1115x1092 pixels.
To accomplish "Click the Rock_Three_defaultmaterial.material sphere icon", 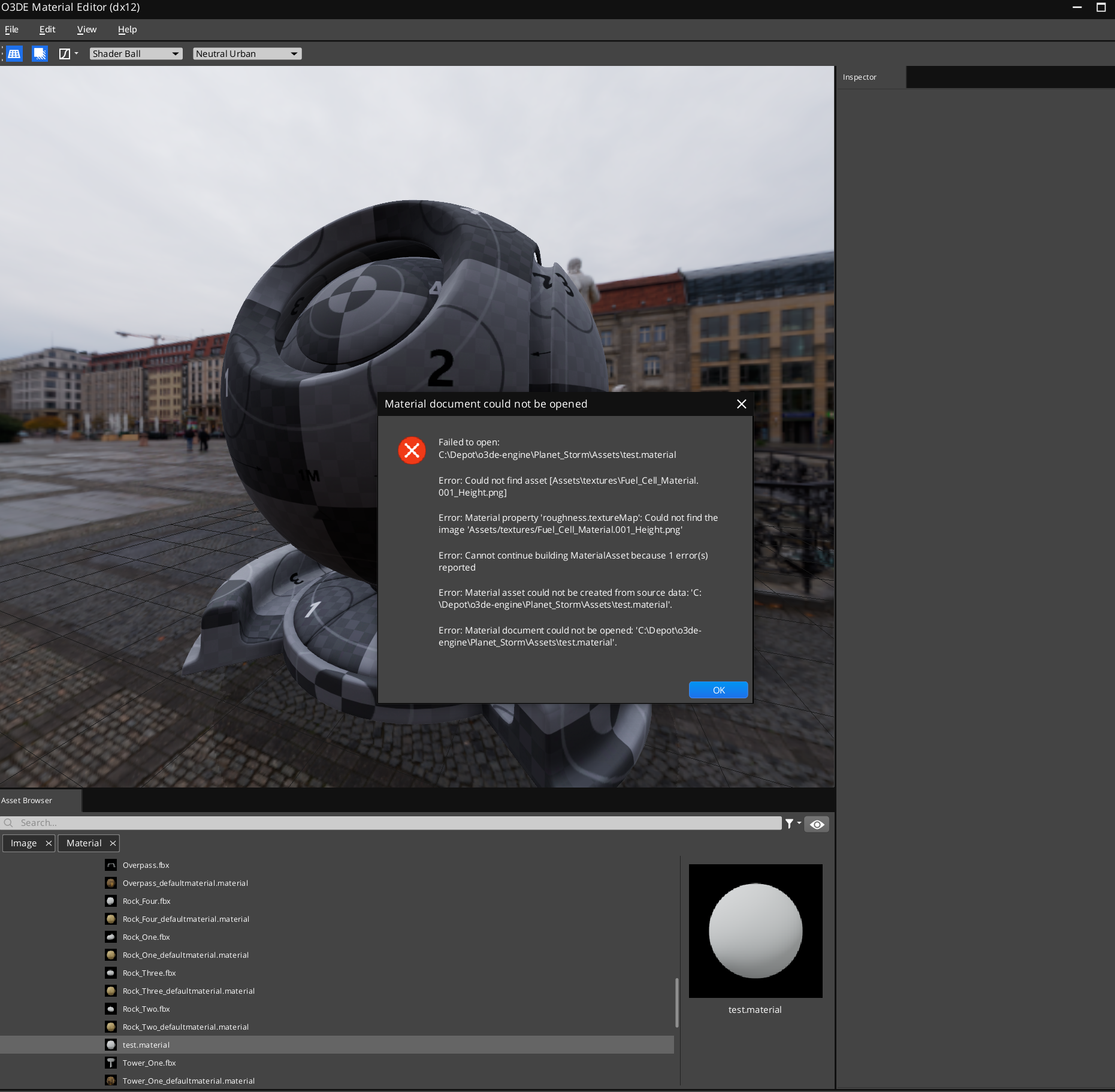I will coord(111,991).
